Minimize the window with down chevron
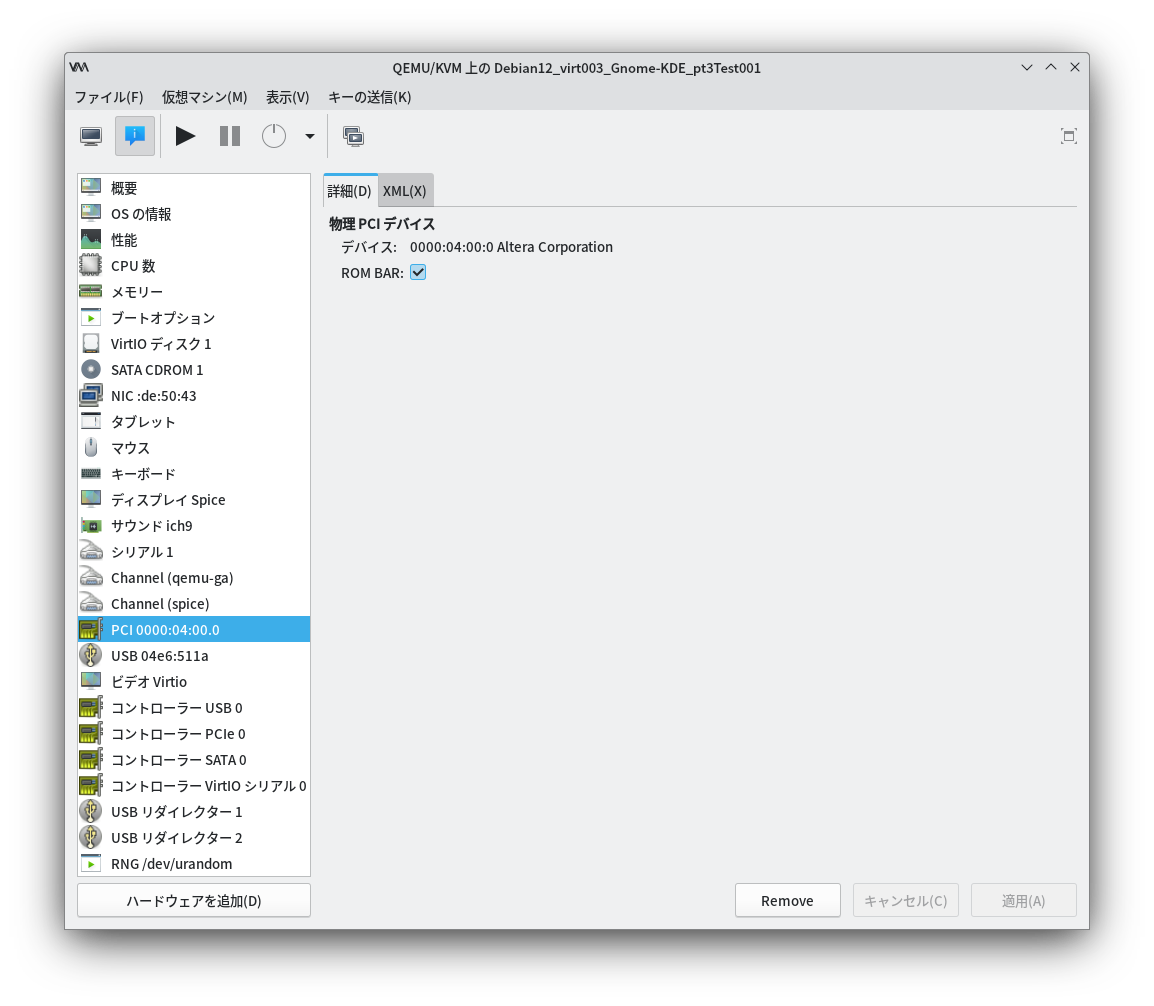 pyautogui.click(x=1027, y=67)
